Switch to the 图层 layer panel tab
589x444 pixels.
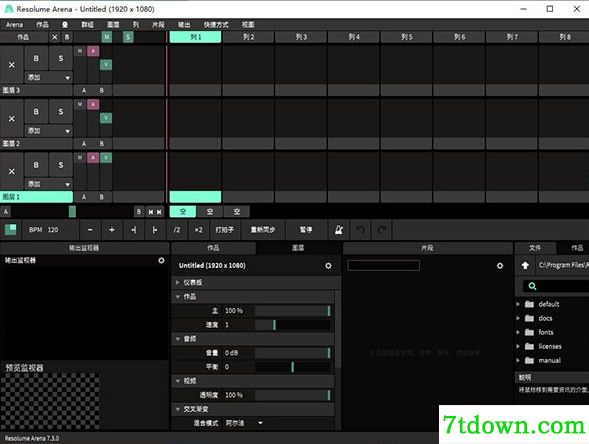click(x=298, y=248)
